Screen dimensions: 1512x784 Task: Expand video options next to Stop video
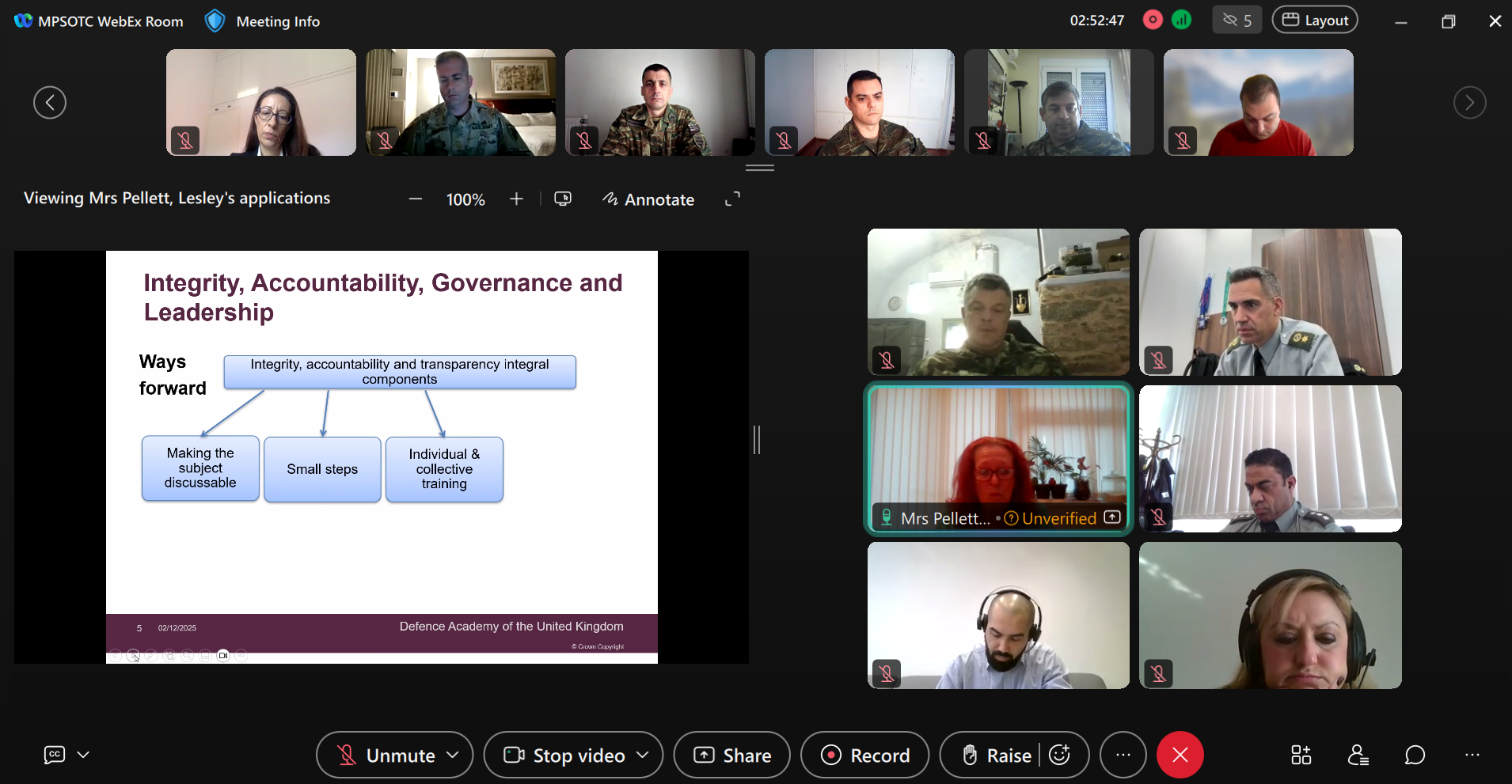643,756
